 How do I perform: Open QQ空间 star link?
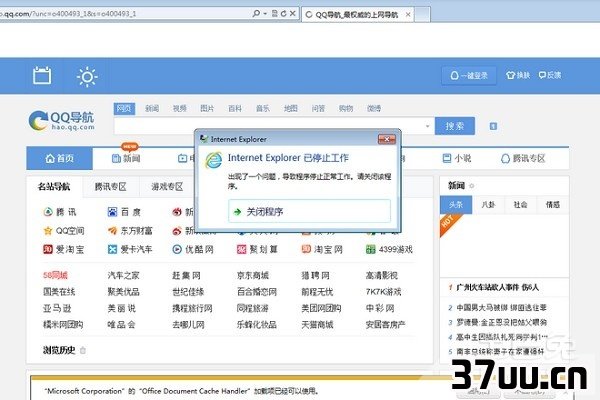[x=64, y=230]
